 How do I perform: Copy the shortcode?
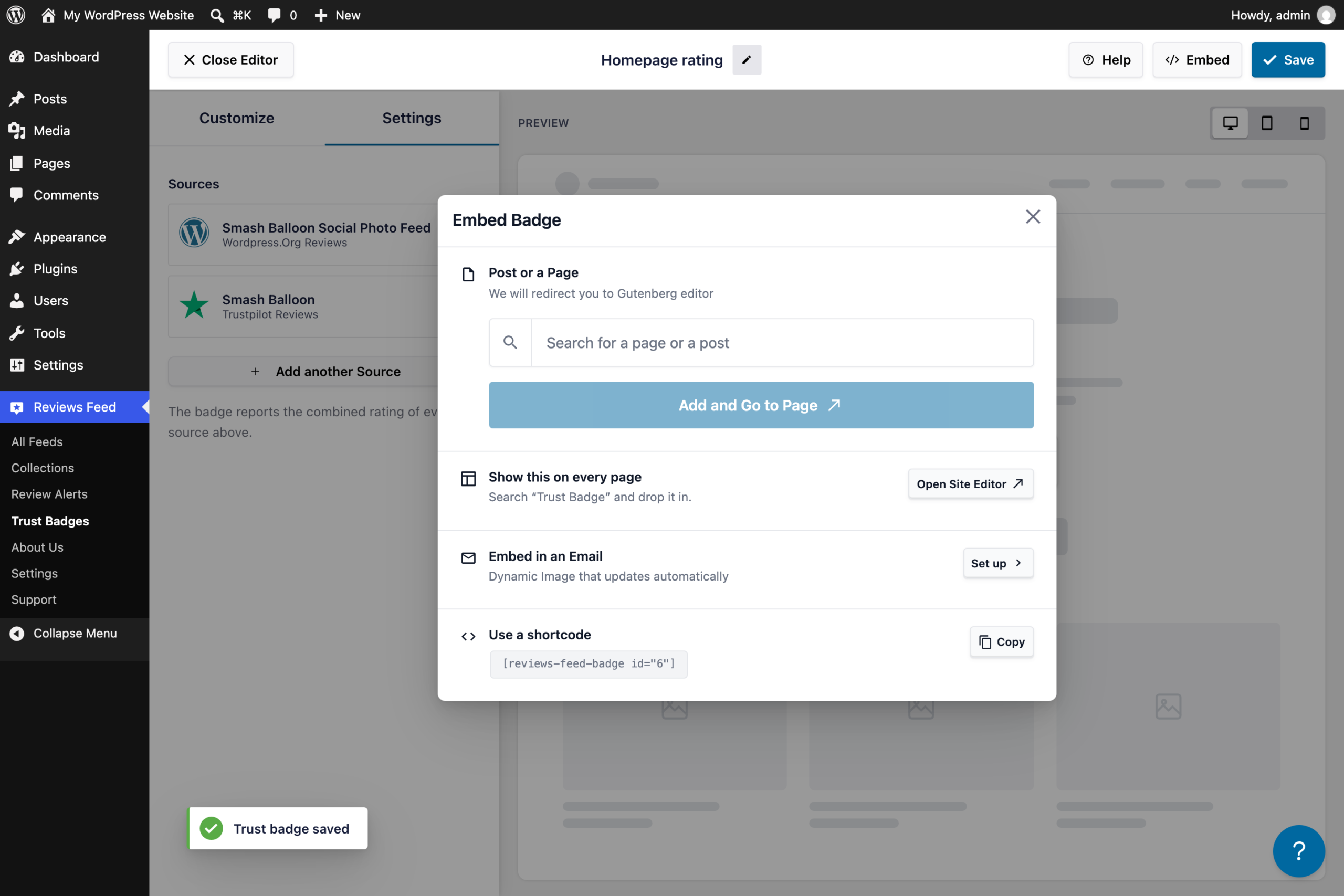click(1001, 642)
